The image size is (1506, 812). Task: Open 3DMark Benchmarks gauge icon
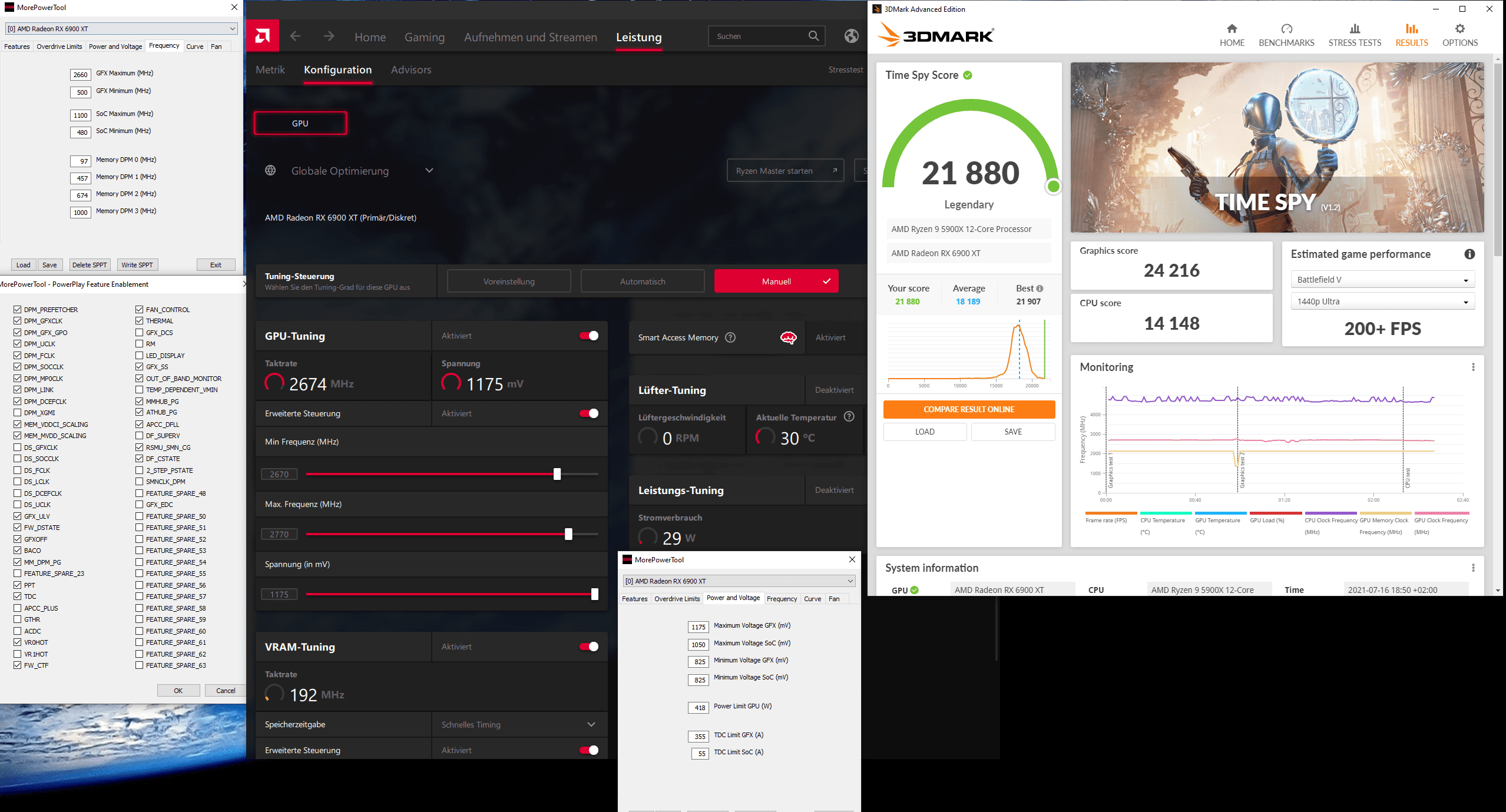point(1286,29)
